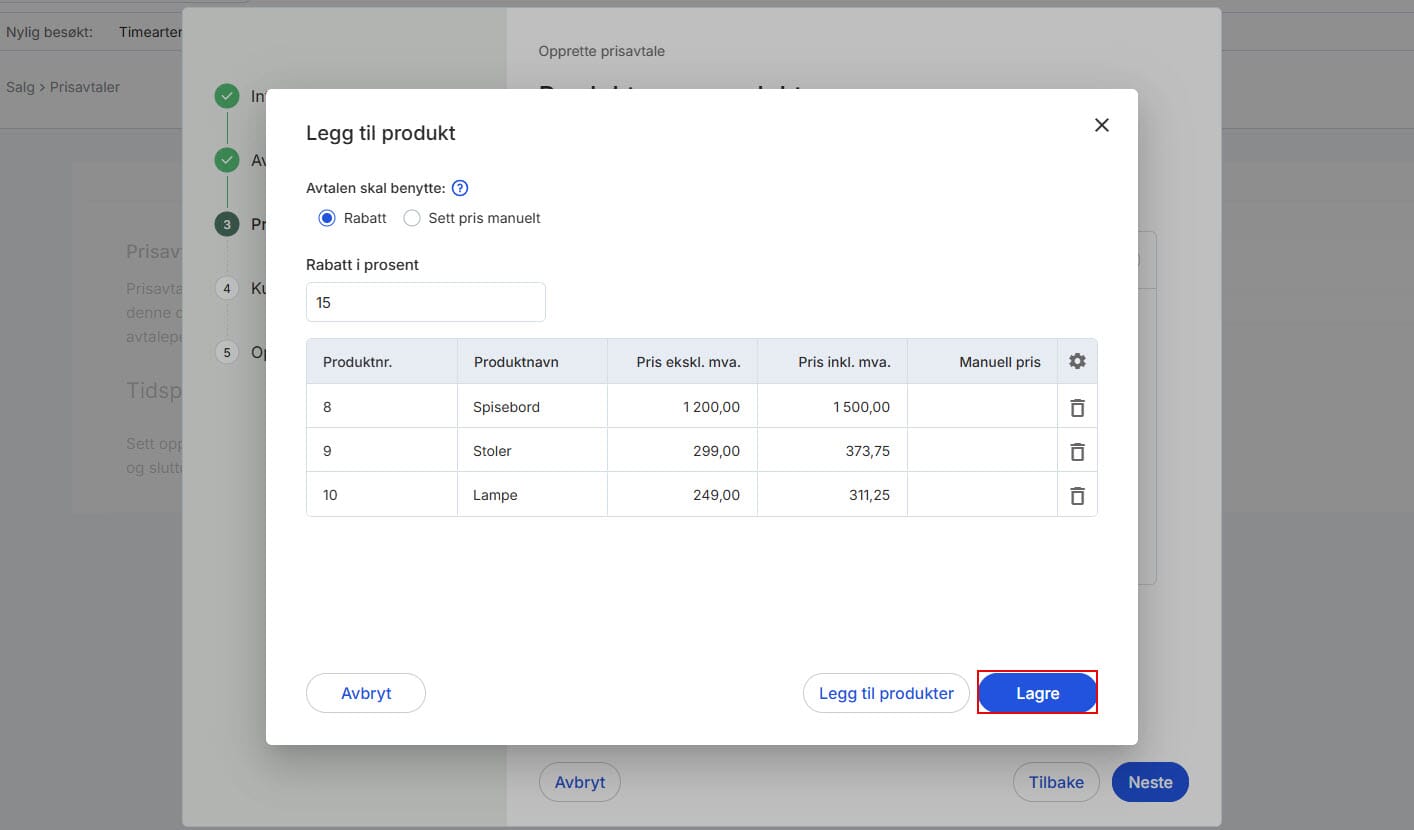
Task: Go to wizard step 5
Action: (227, 352)
